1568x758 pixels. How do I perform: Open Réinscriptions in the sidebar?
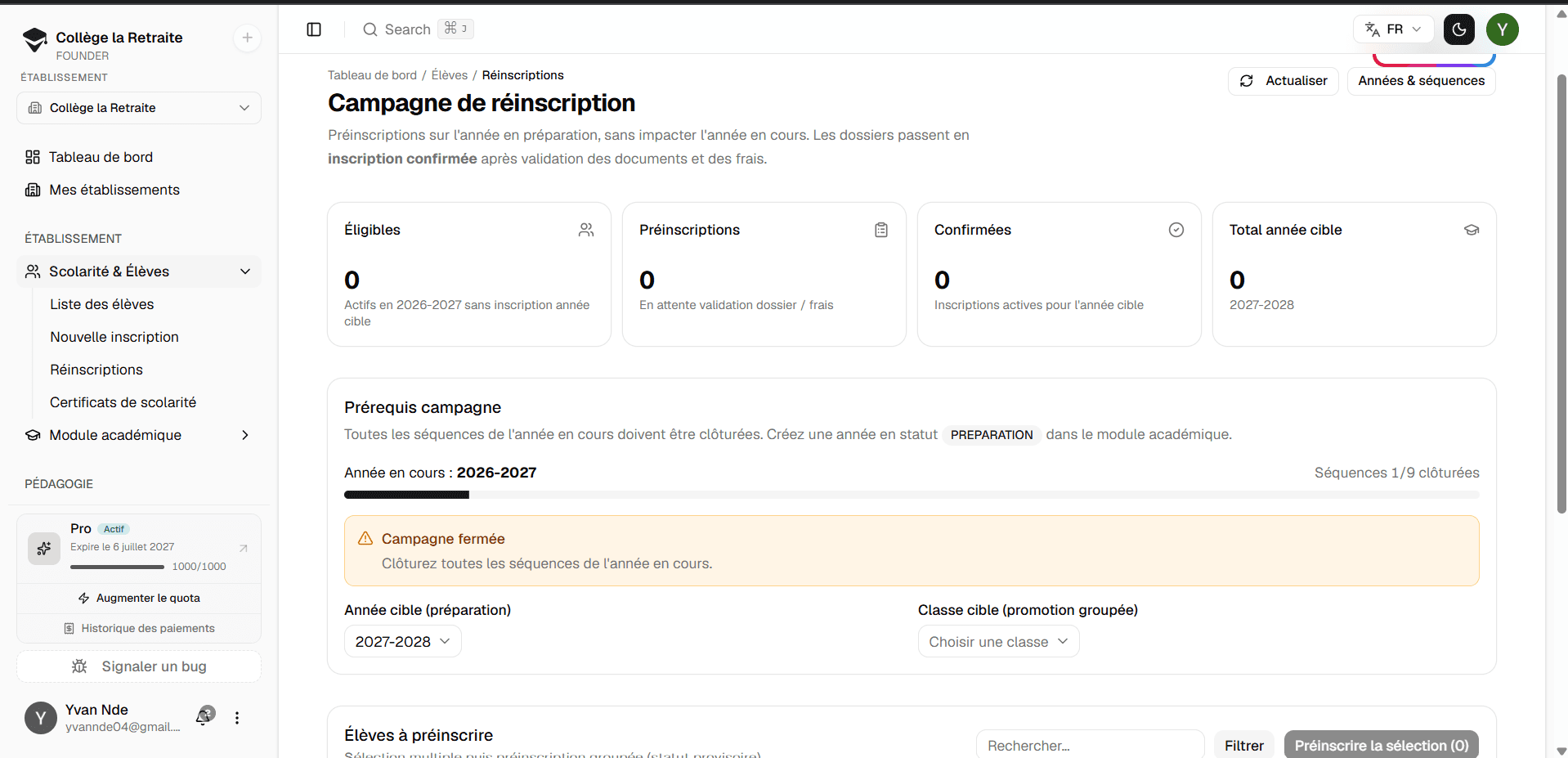tap(96, 370)
